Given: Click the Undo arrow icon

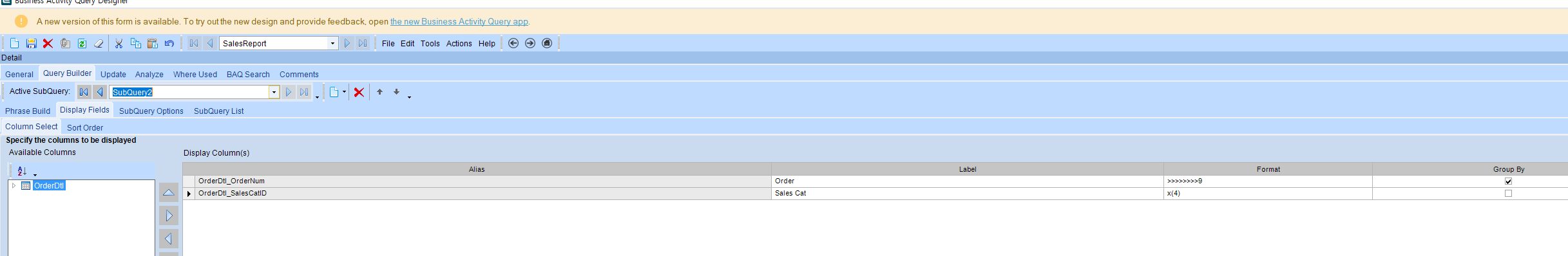Looking at the screenshot, I should [x=169, y=43].
